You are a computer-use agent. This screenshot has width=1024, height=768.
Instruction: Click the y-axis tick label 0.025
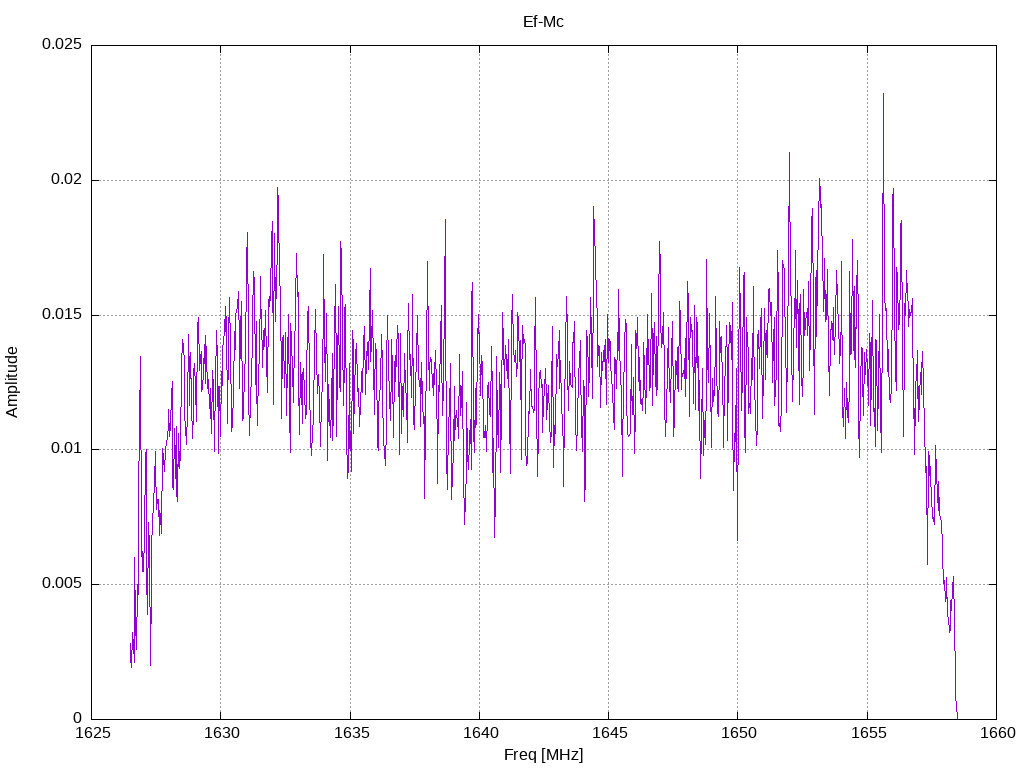pos(62,44)
